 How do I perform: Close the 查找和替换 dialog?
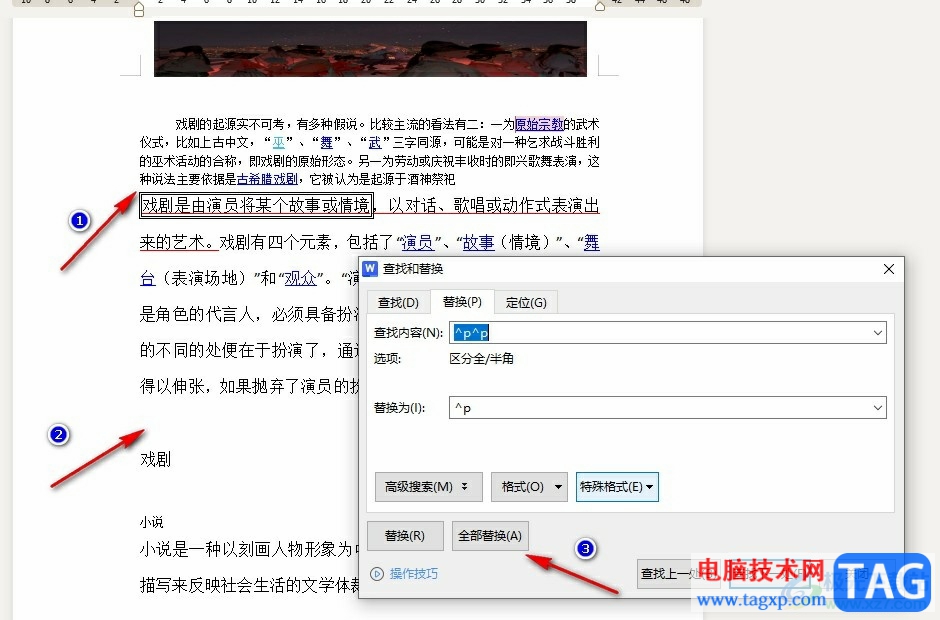888,269
